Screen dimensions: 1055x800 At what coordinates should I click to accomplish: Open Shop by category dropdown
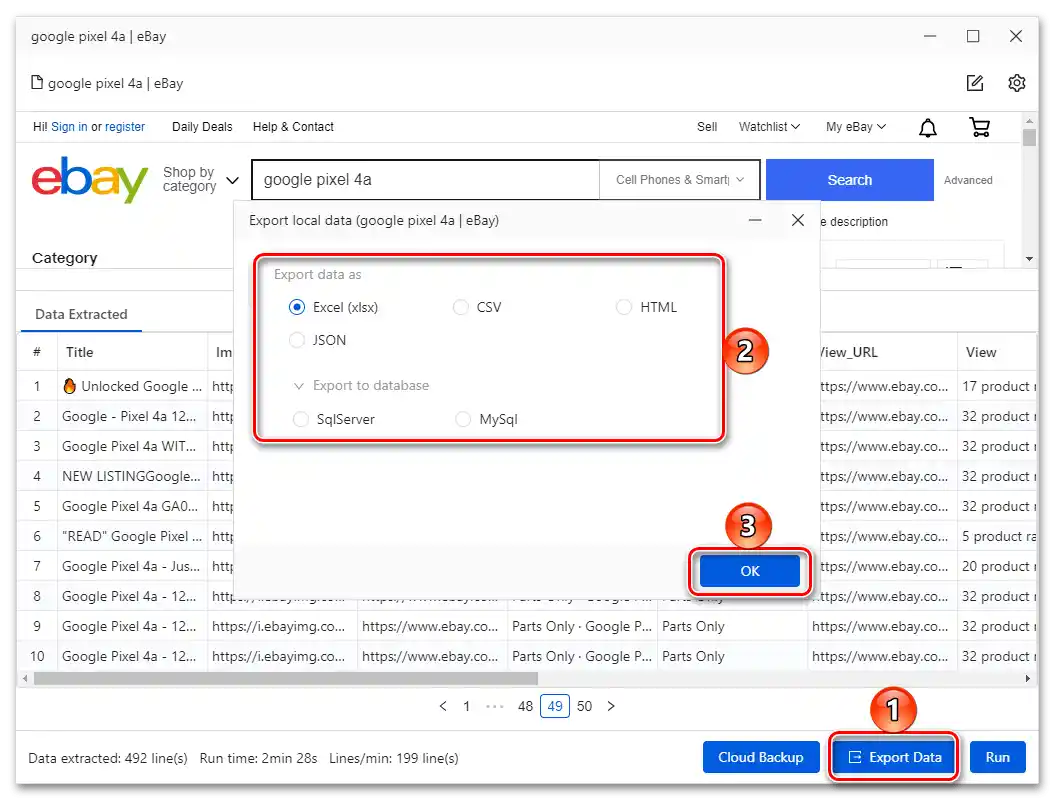(x=201, y=180)
